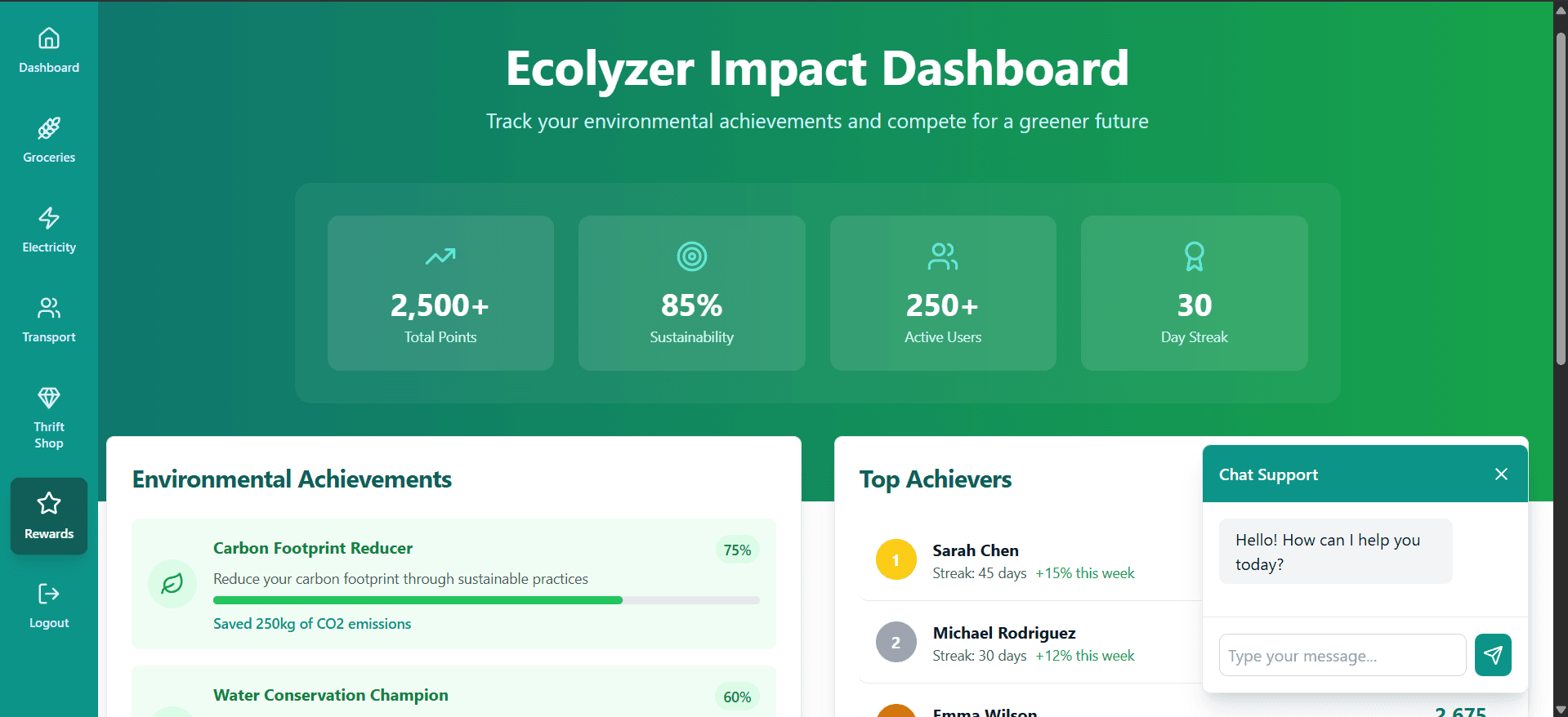The width and height of the screenshot is (1568, 717).
Task: Select the 85% Sustainability stat card
Action: [691, 293]
